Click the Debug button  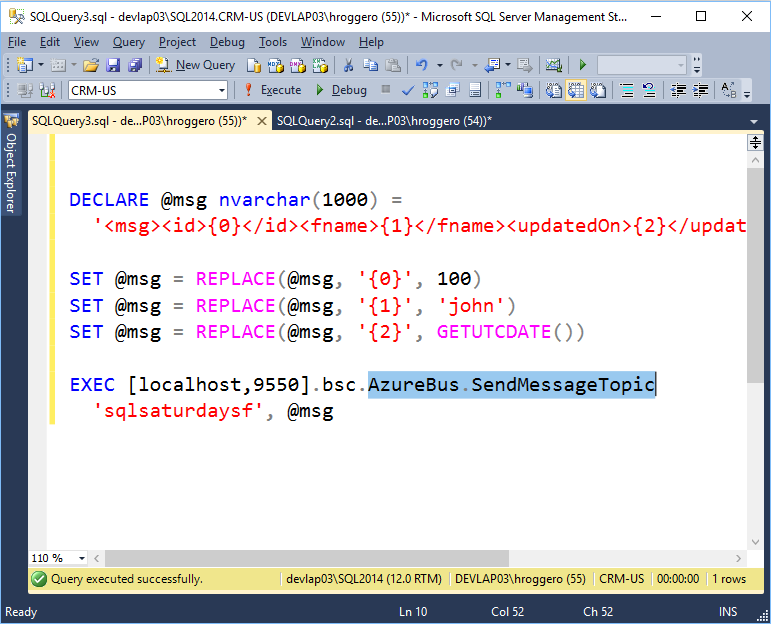[x=341, y=90]
